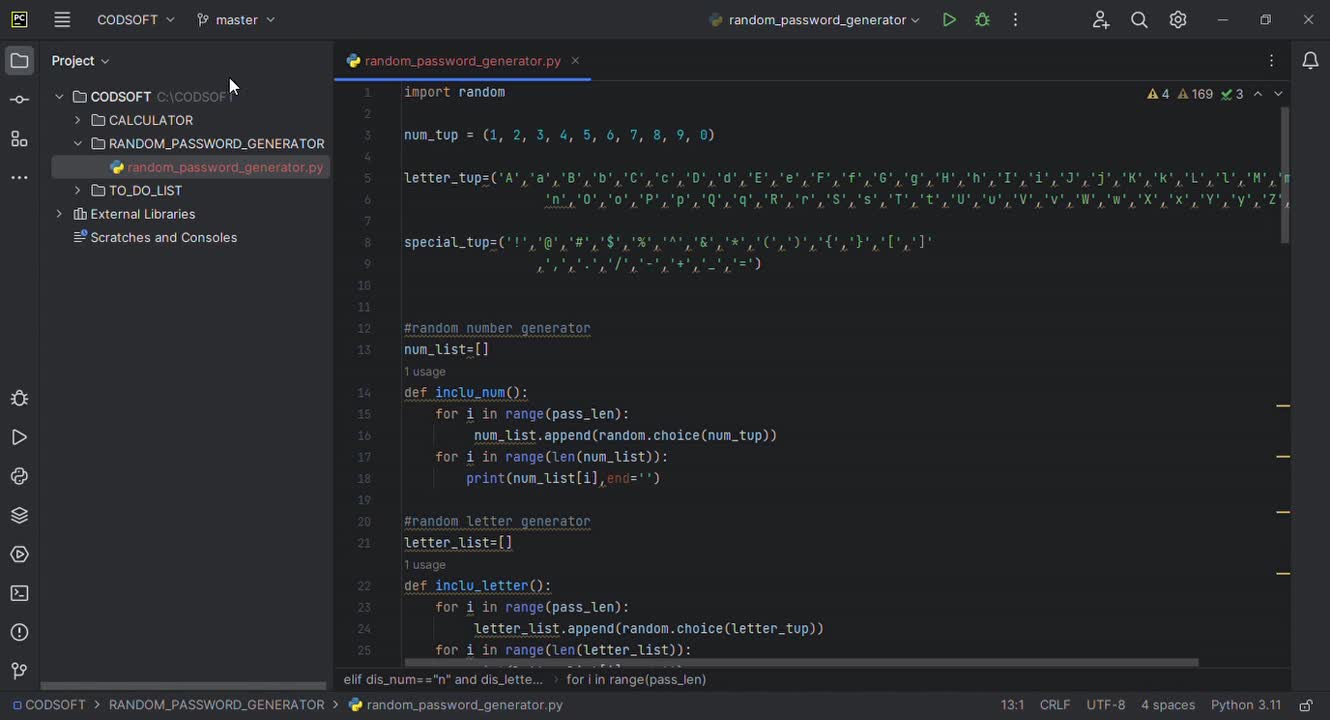Open editor tab options menu
Image resolution: width=1330 pixels, height=720 pixels.
[x=1271, y=61]
